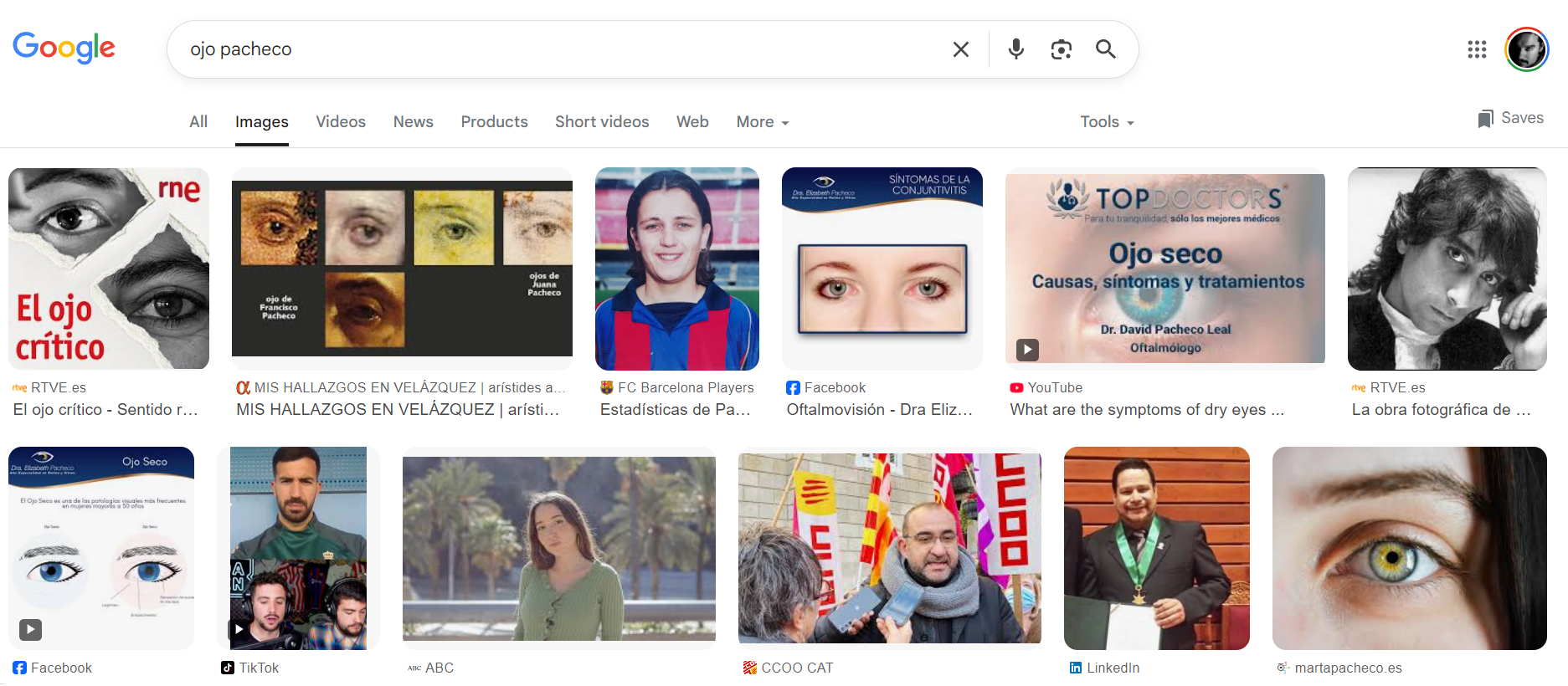Open the FC Barcelona player photo
Screen dimensions: 1568x686
tap(676, 269)
